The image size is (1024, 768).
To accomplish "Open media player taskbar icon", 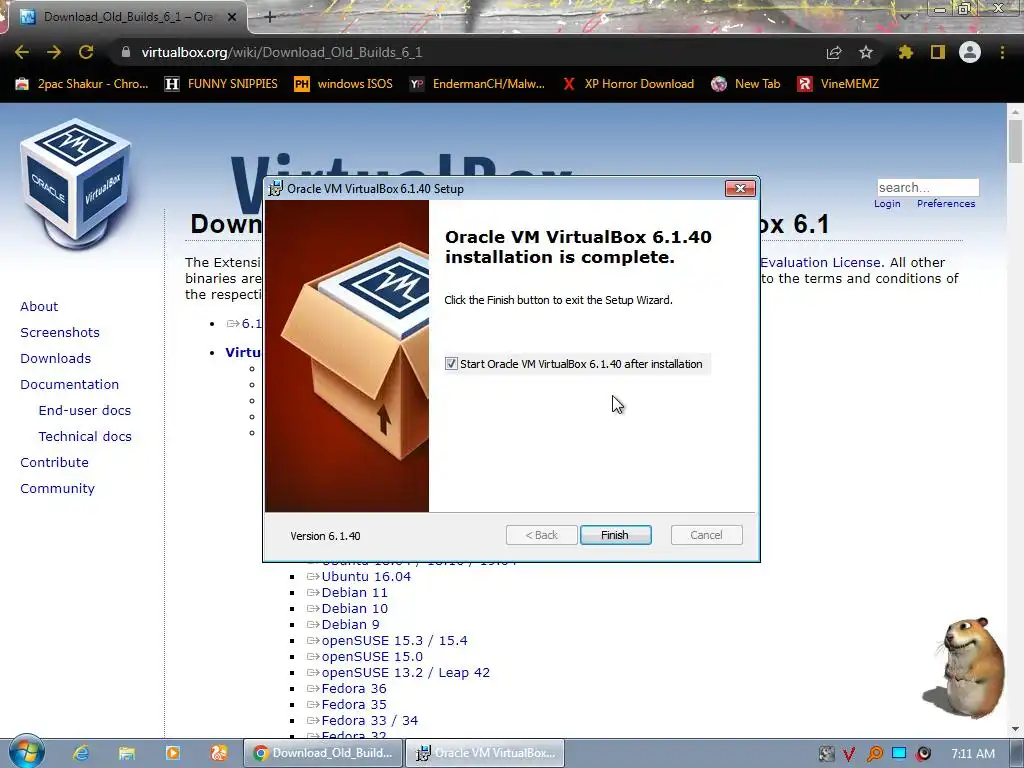I will click(172, 753).
